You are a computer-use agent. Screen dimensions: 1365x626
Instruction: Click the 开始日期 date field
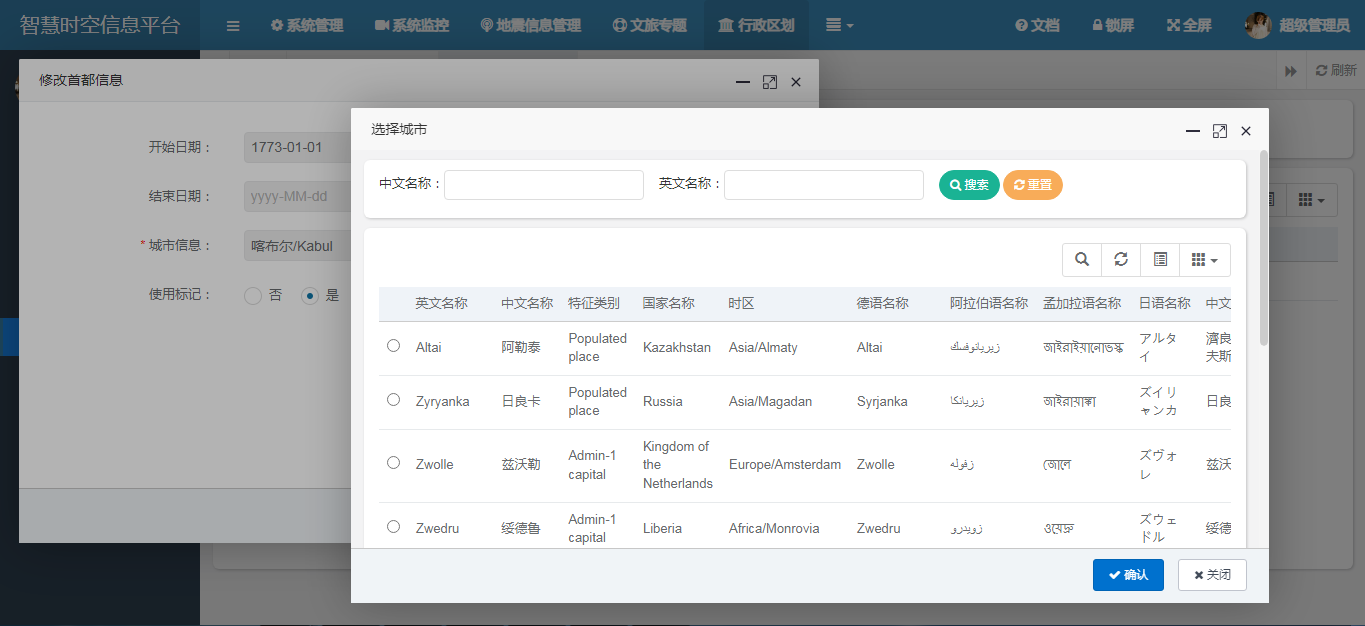[297, 147]
